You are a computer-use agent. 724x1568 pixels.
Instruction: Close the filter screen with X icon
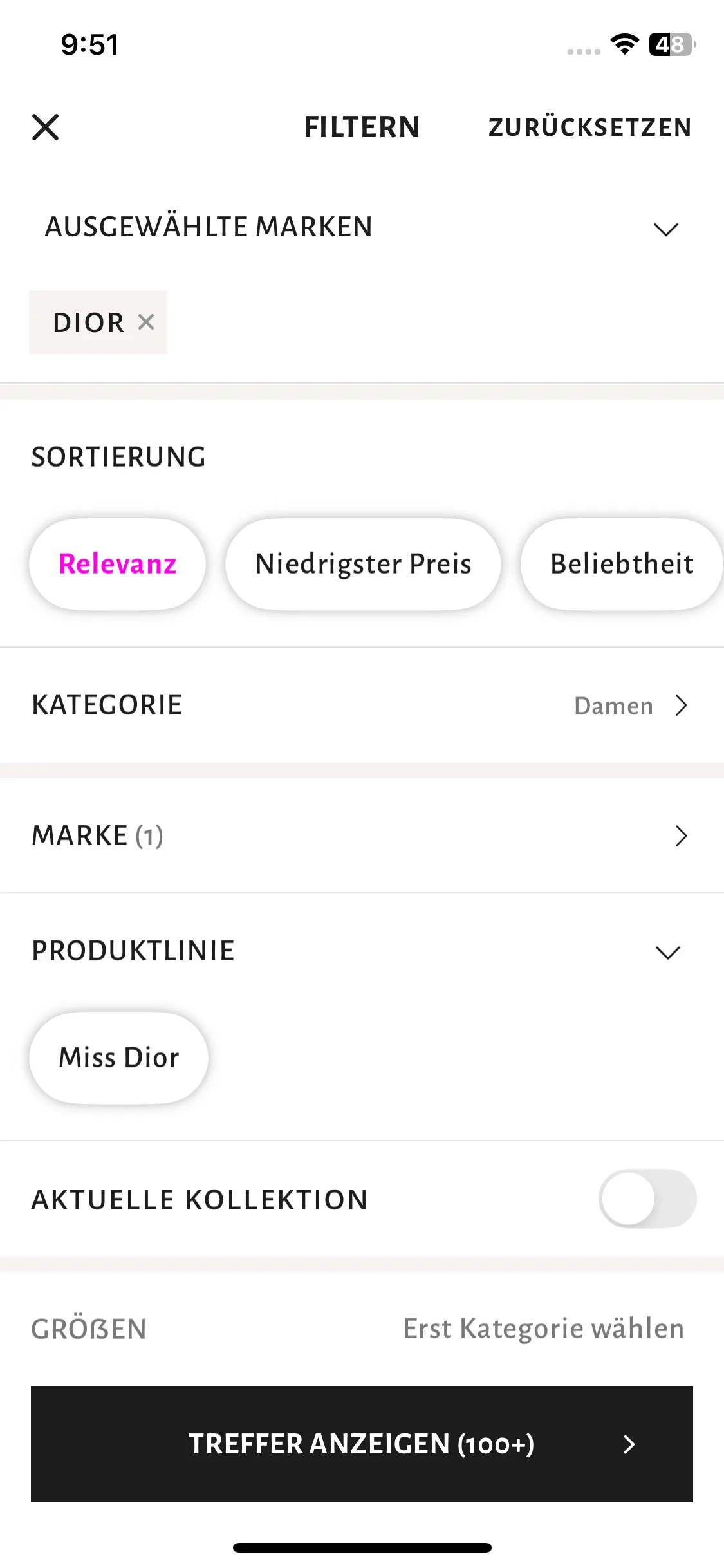45,127
